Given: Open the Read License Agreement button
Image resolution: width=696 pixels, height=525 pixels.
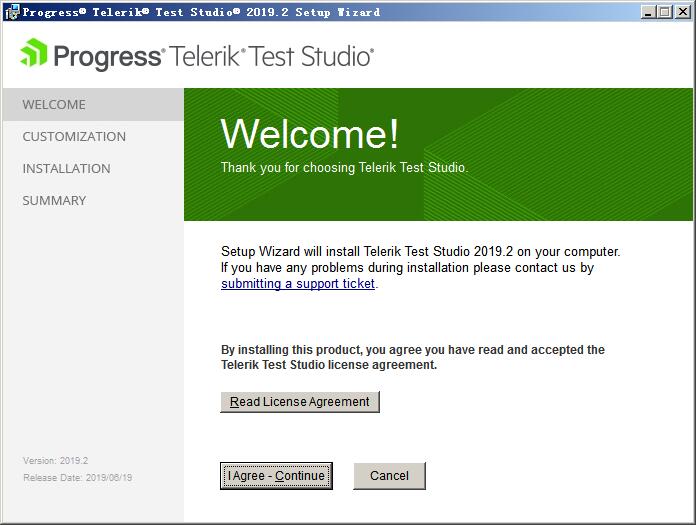Looking at the screenshot, I should tap(300, 402).
